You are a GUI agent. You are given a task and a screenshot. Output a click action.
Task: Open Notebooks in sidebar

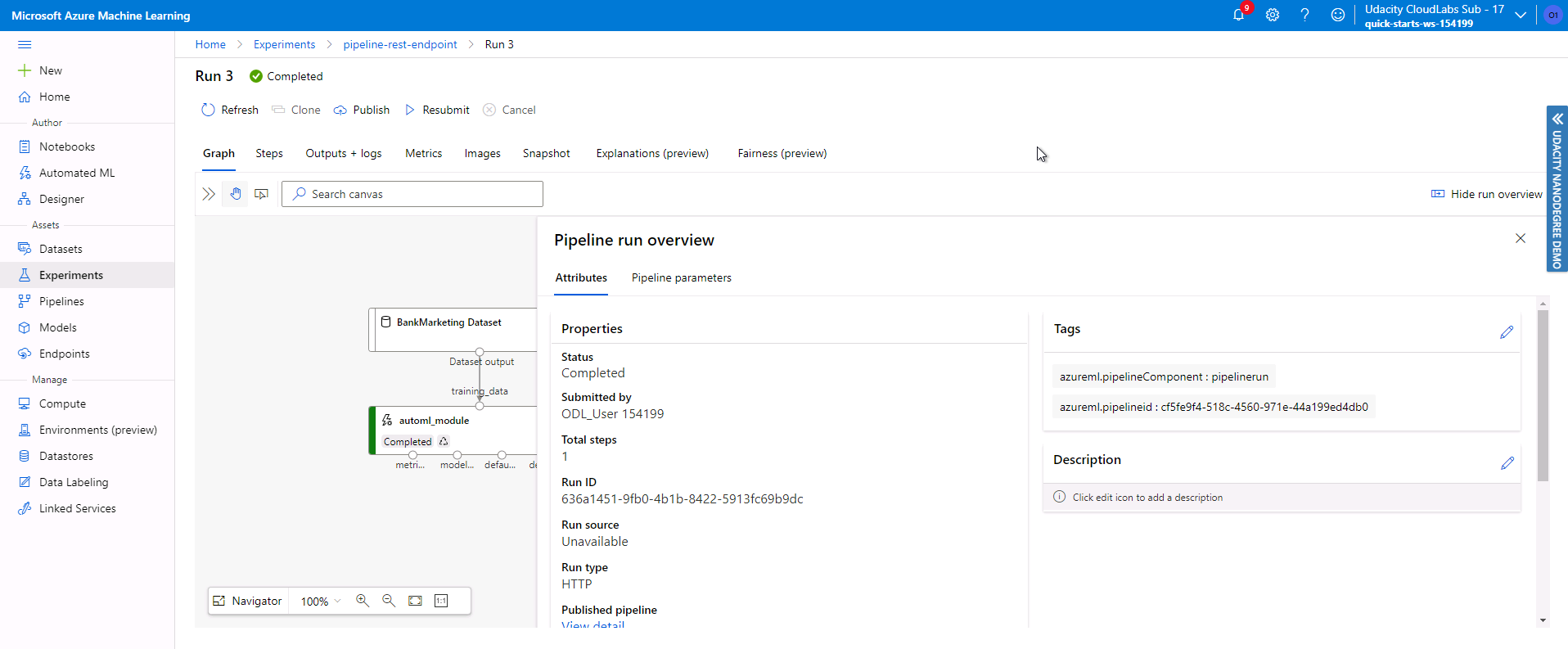pyautogui.click(x=87, y=146)
